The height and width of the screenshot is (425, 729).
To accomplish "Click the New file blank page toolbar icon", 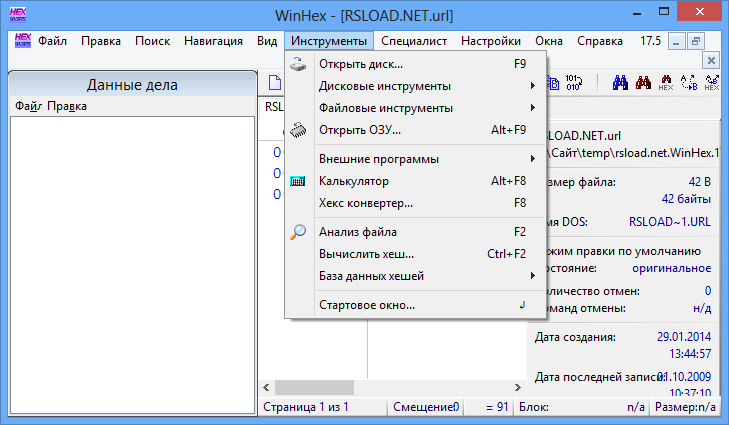I will point(275,82).
